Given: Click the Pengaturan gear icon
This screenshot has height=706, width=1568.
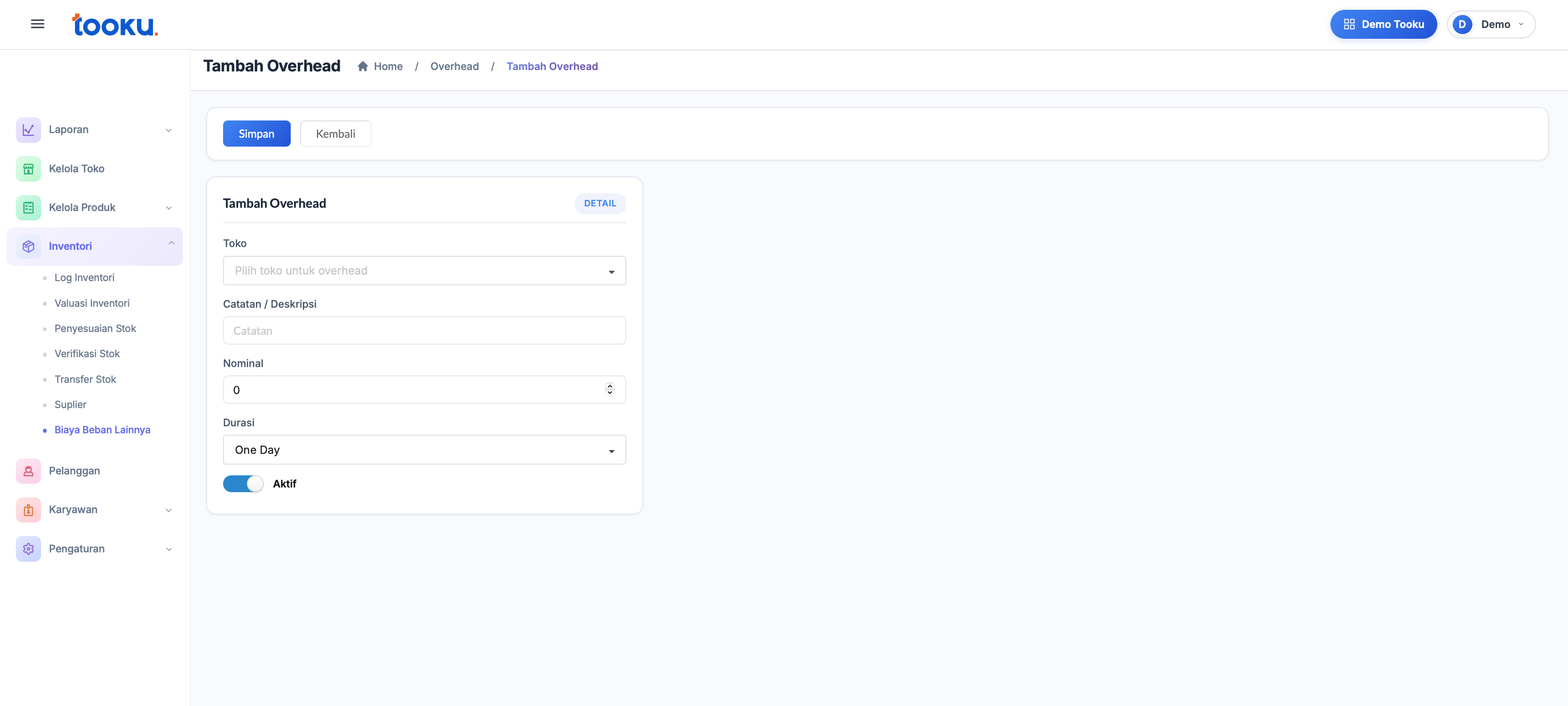Looking at the screenshot, I should pos(28,549).
